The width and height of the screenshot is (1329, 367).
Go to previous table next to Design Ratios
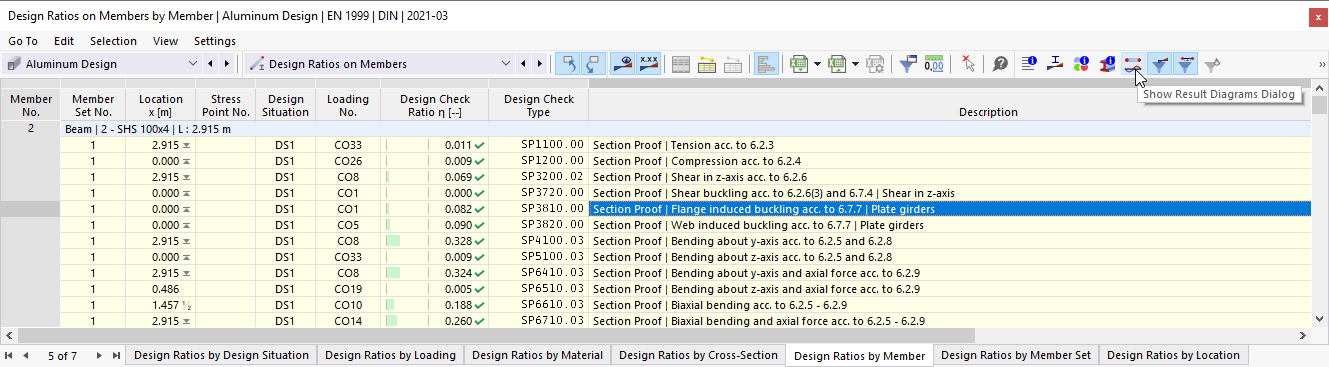click(x=523, y=64)
